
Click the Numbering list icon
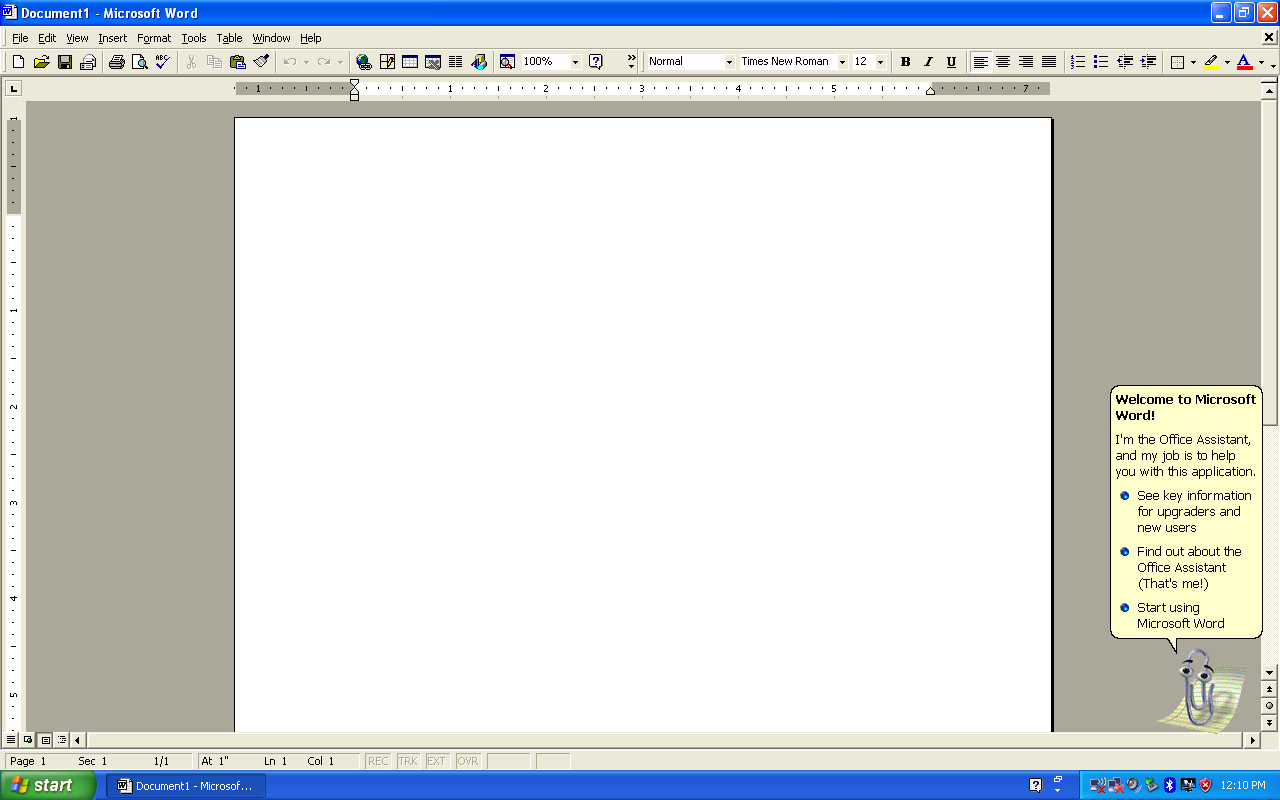tap(1078, 62)
